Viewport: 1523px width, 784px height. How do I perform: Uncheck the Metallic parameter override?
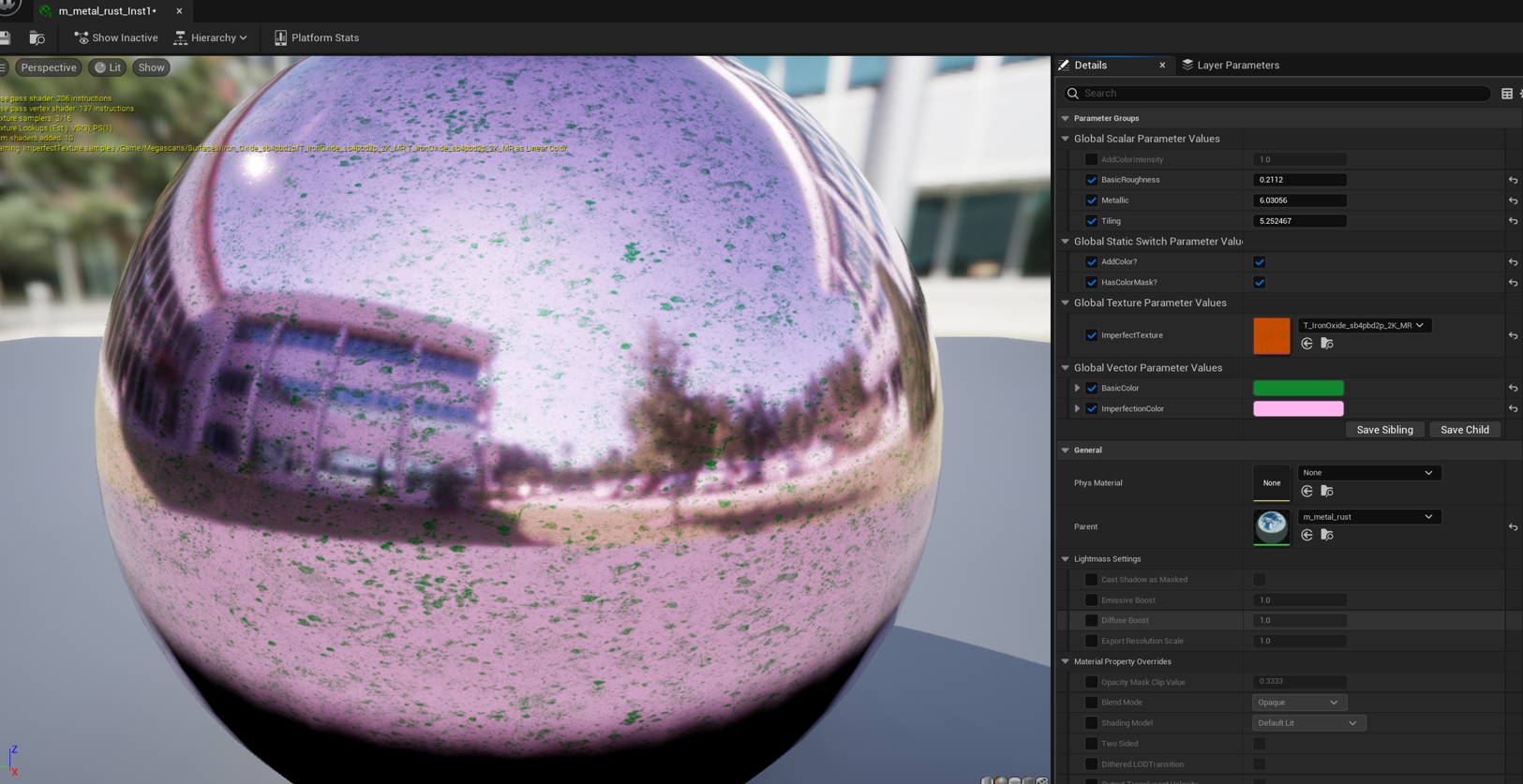(1091, 200)
